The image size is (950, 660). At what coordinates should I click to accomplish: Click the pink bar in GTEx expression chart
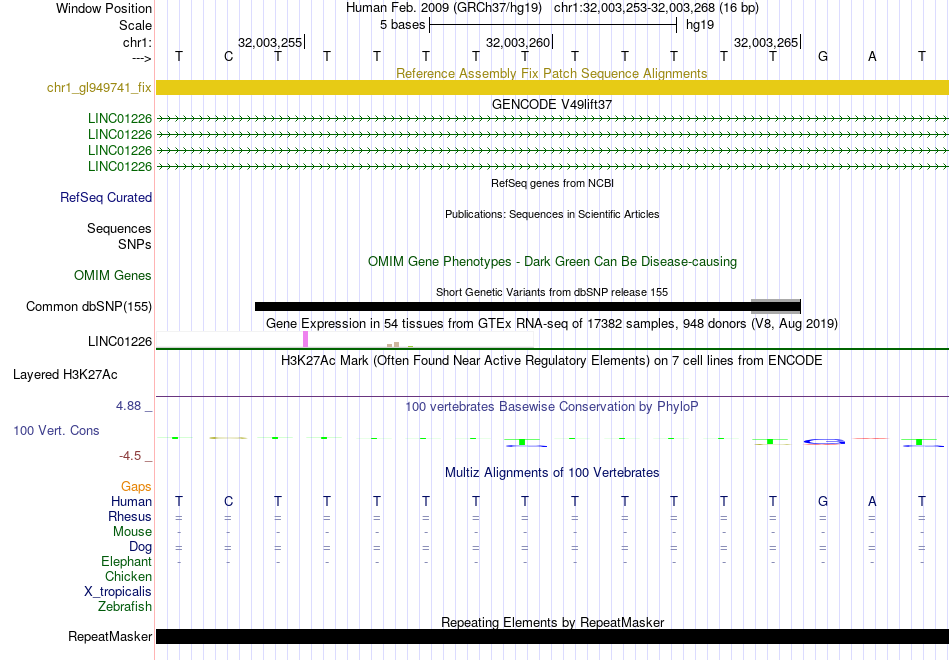point(305,339)
